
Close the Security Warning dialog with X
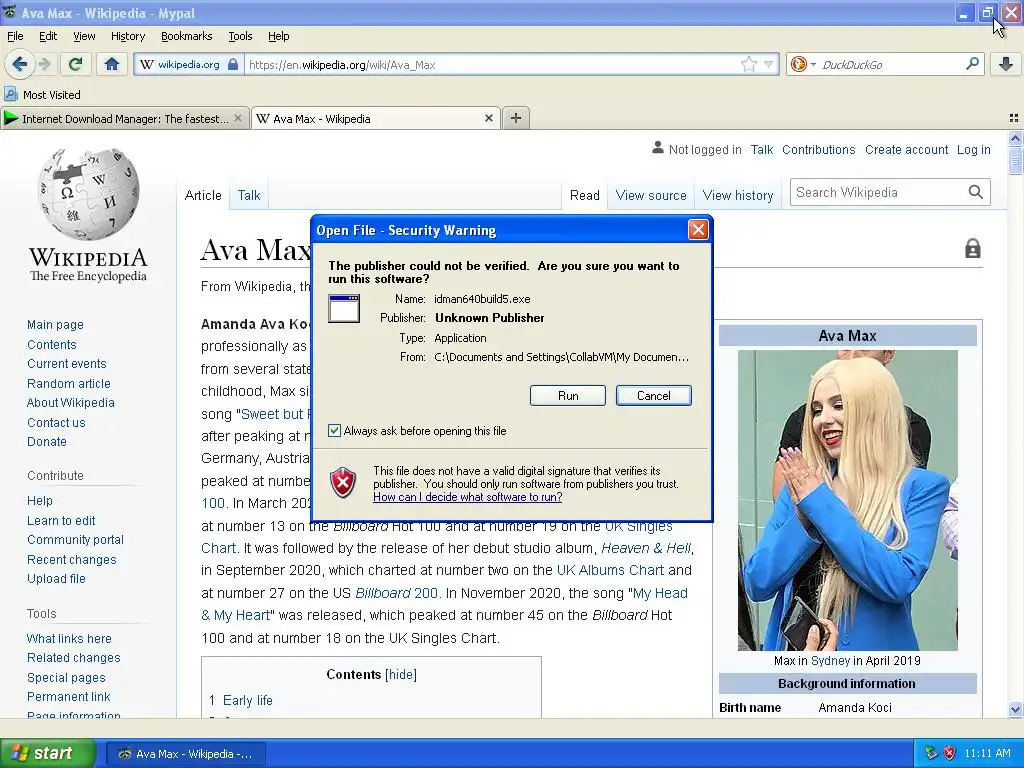click(698, 229)
